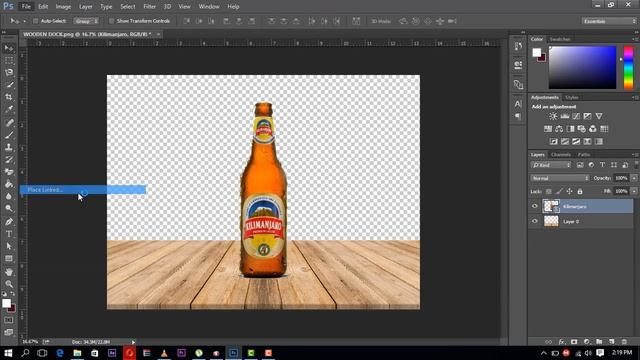Open the File menu
This screenshot has height=360, width=640.
26,7
